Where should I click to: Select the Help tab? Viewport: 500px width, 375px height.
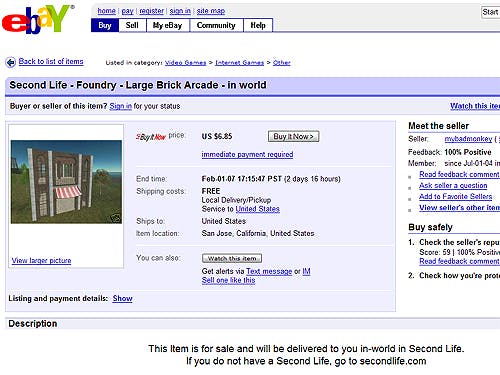[258, 25]
